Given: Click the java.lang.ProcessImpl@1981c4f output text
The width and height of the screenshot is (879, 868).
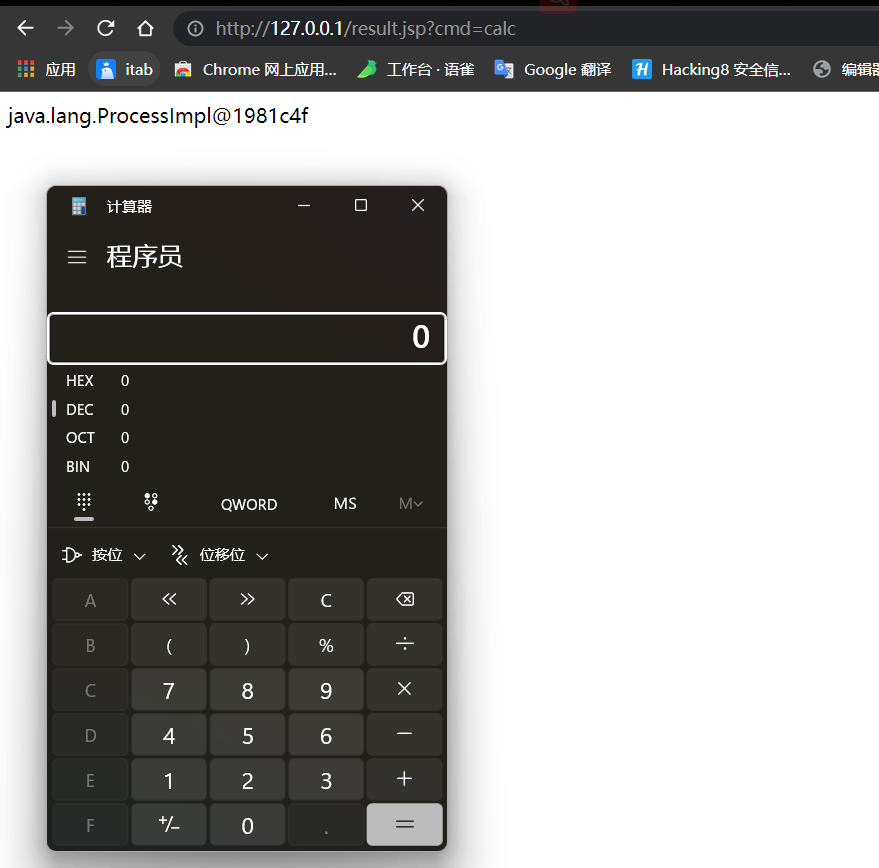Looking at the screenshot, I should pos(158,116).
